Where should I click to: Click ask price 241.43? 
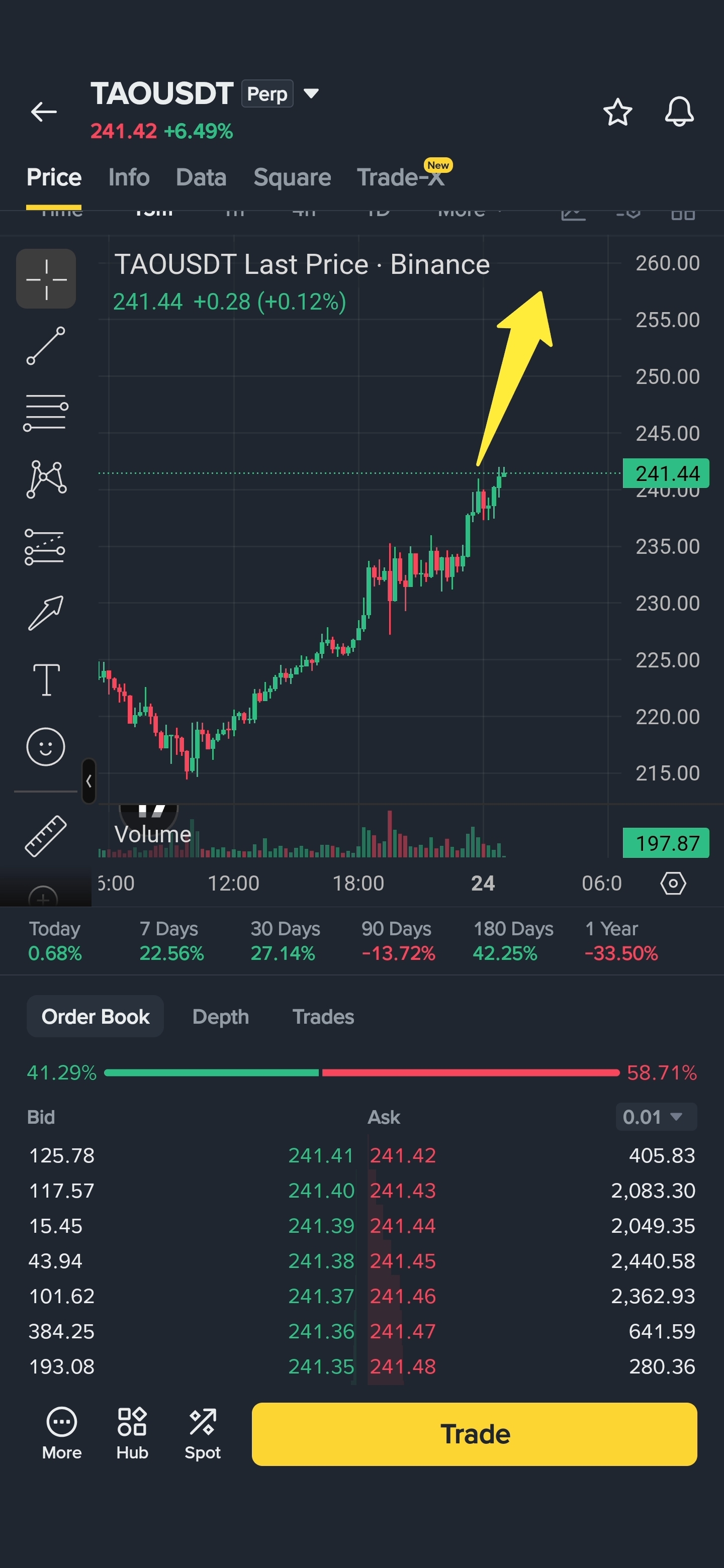click(x=403, y=1190)
